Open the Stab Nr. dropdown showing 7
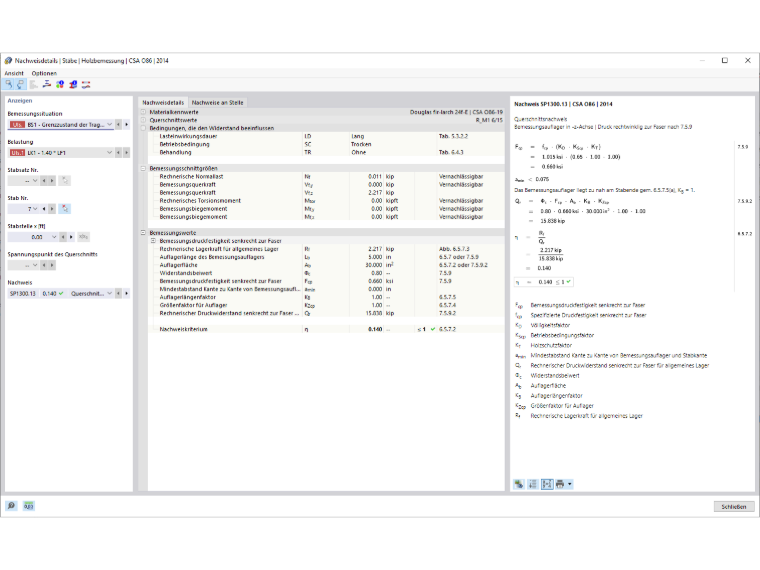 [35, 209]
